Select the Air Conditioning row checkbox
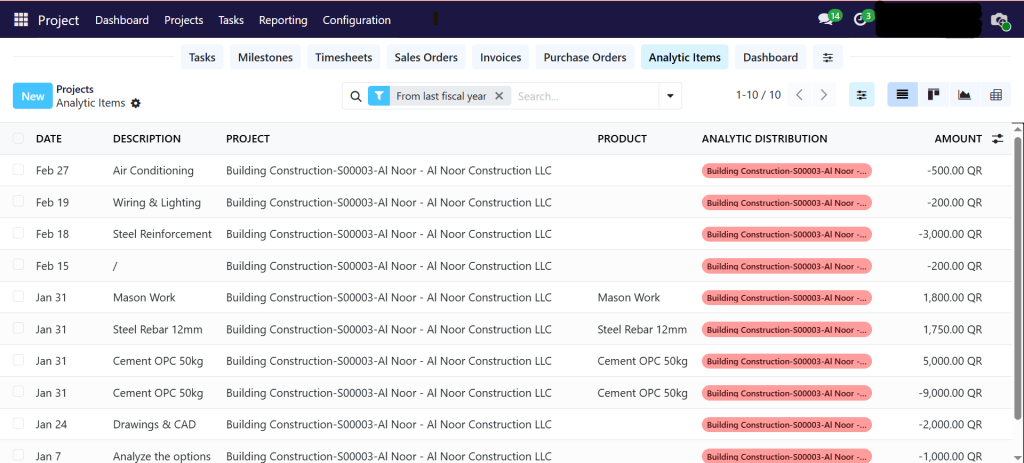 pos(18,170)
